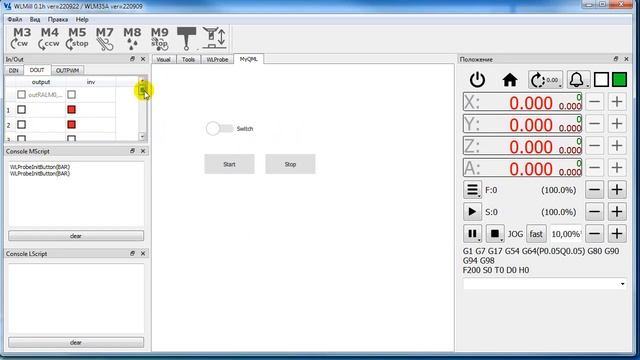
Task: Click the stop square button beside JOG
Action: click(495, 234)
